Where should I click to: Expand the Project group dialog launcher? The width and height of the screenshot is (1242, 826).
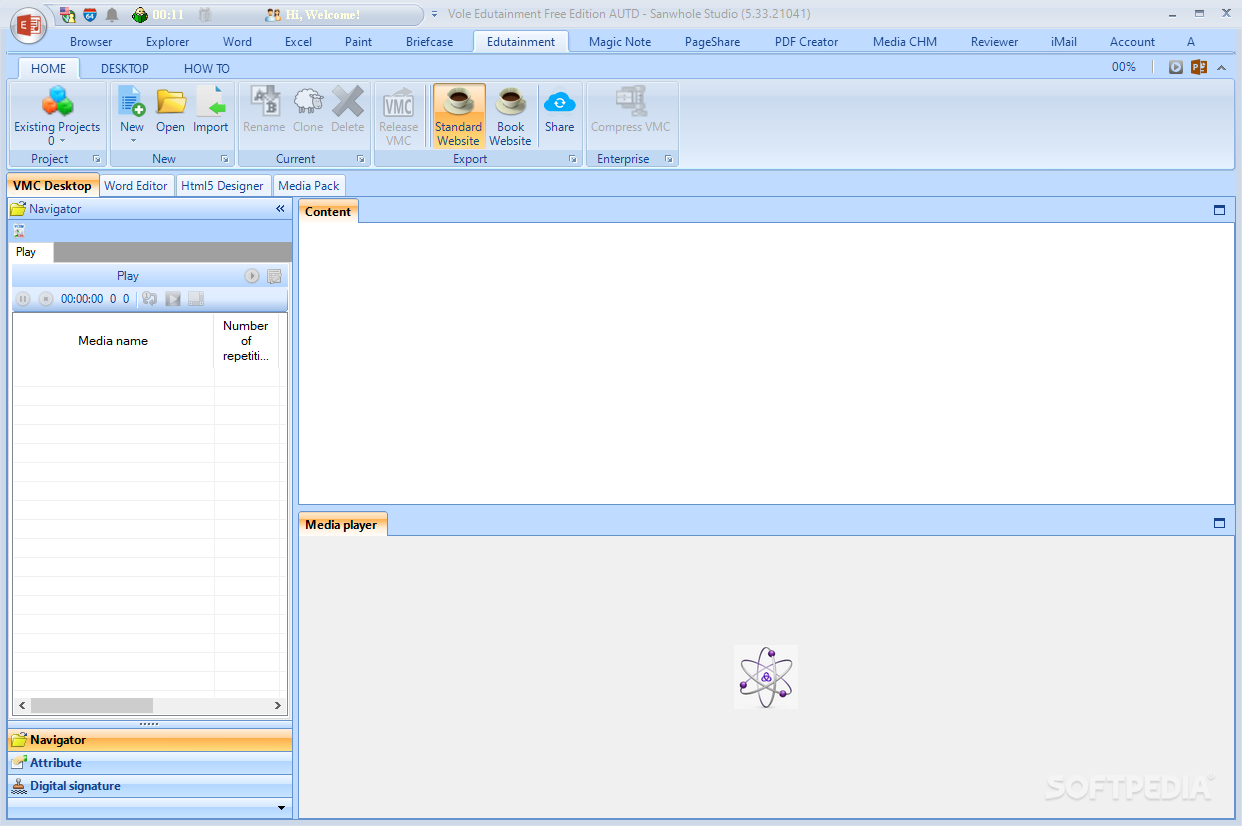(x=97, y=159)
